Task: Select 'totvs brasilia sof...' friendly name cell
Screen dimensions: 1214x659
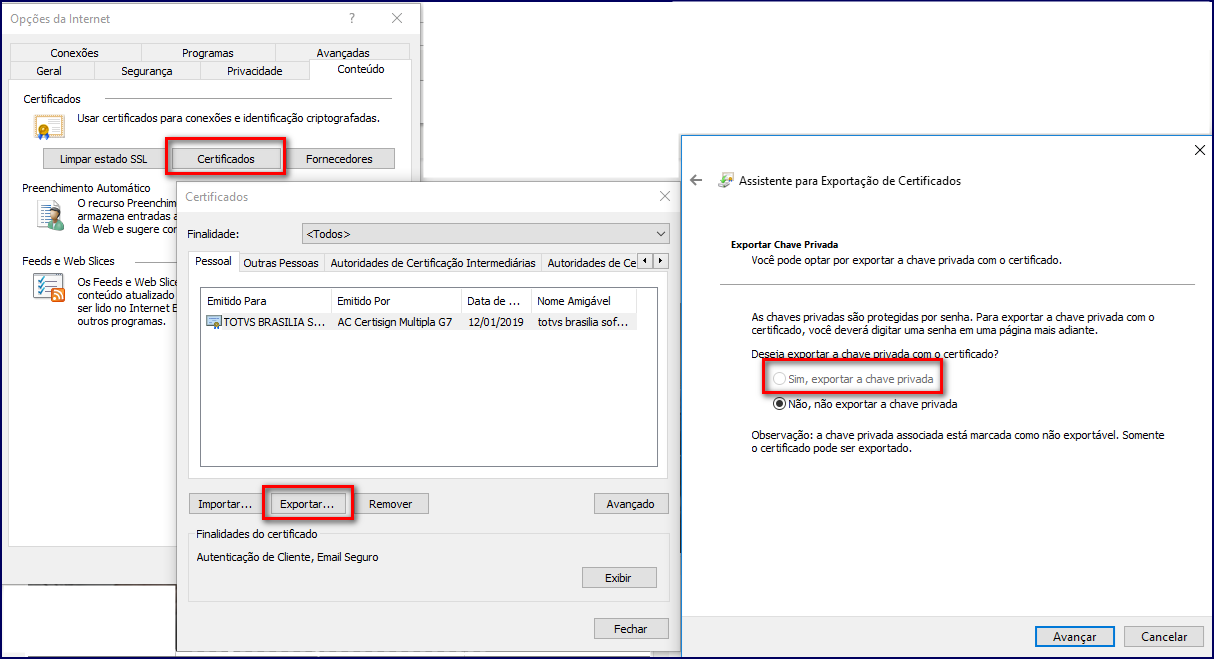Action: pyautogui.click(x=584, y=322)
